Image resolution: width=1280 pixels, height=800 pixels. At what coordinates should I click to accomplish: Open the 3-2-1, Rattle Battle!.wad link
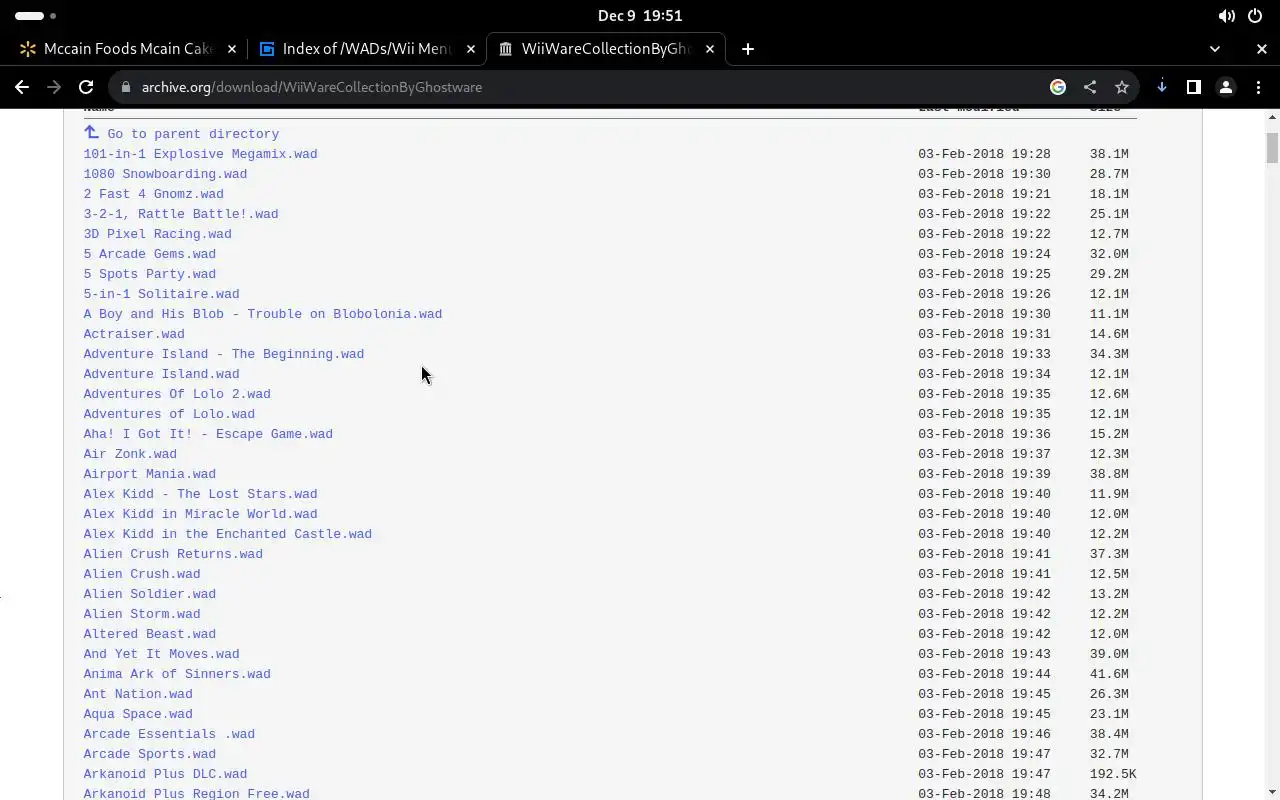click(181, 214)
